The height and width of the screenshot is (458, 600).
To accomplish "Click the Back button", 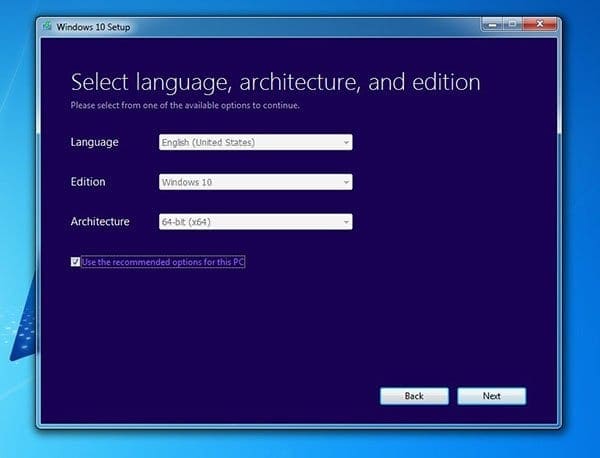I will pos(414,396).
